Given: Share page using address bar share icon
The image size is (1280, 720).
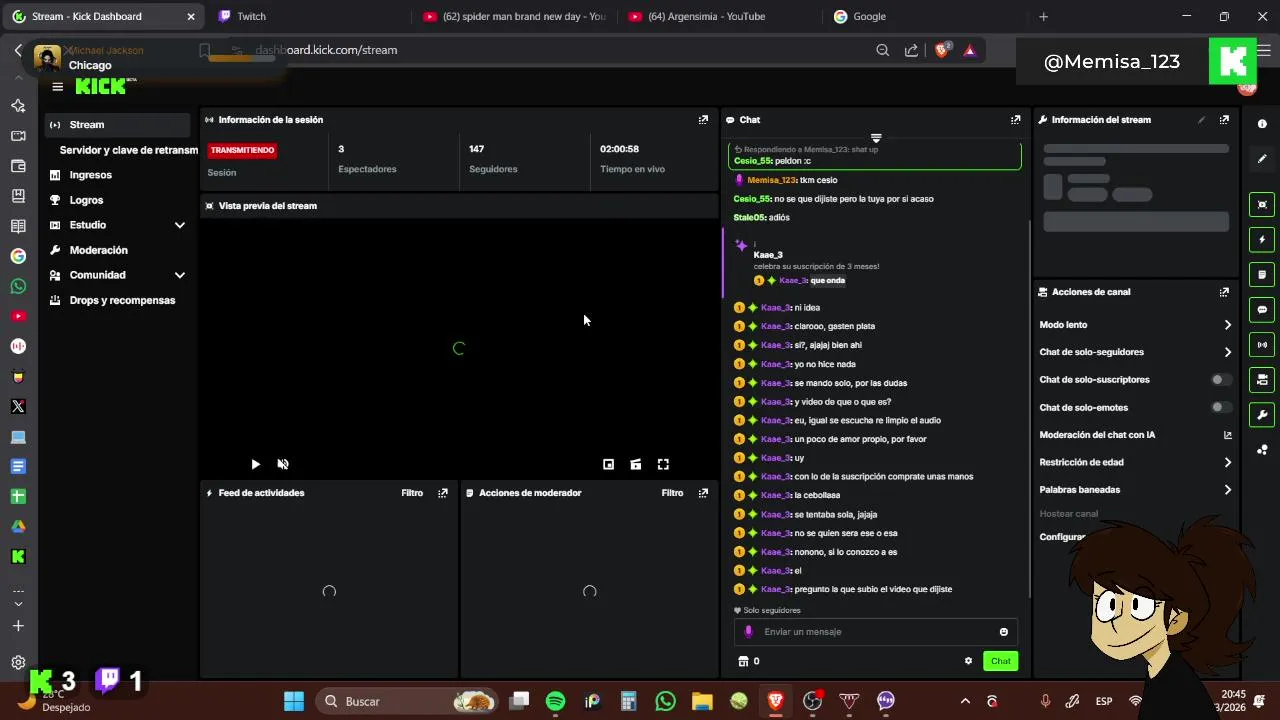Looking at the screenshot, I should 911,50.
